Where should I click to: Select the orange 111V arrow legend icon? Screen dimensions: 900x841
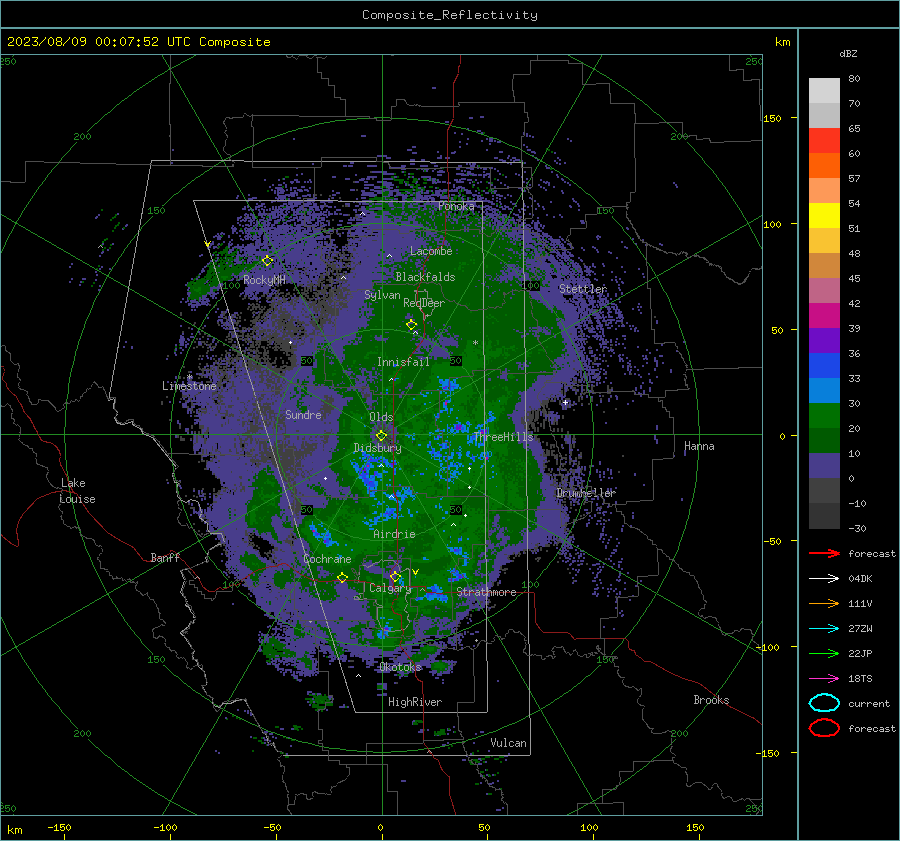click(x=824, y=603)
